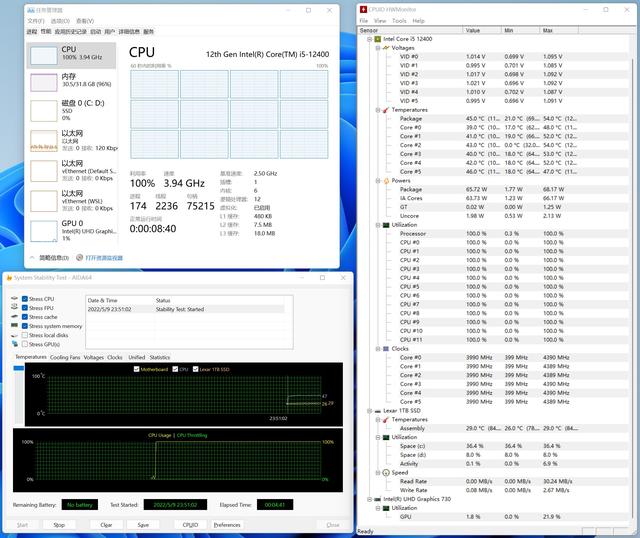Click the GPU Utilization icon at tree bottom
Image resolution: width=640 pixels, height=538 pixels.
click(x=386, y=508)
